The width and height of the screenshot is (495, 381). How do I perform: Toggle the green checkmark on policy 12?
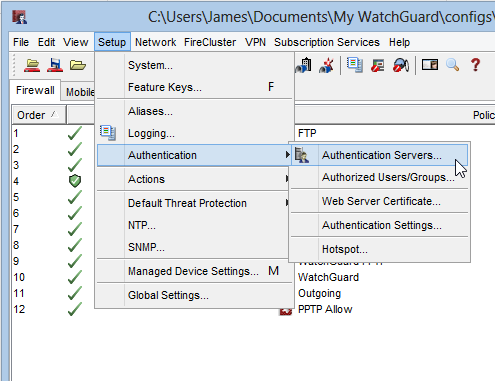[75, 309]
